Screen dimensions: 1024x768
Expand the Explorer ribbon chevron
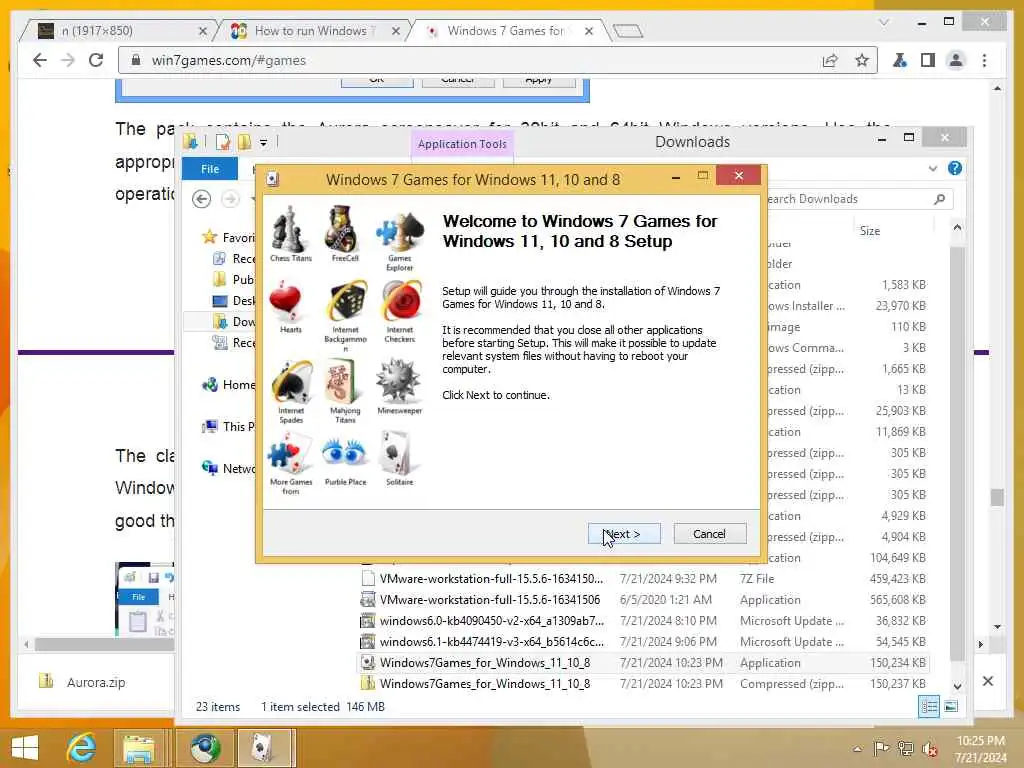click(933, 168)
